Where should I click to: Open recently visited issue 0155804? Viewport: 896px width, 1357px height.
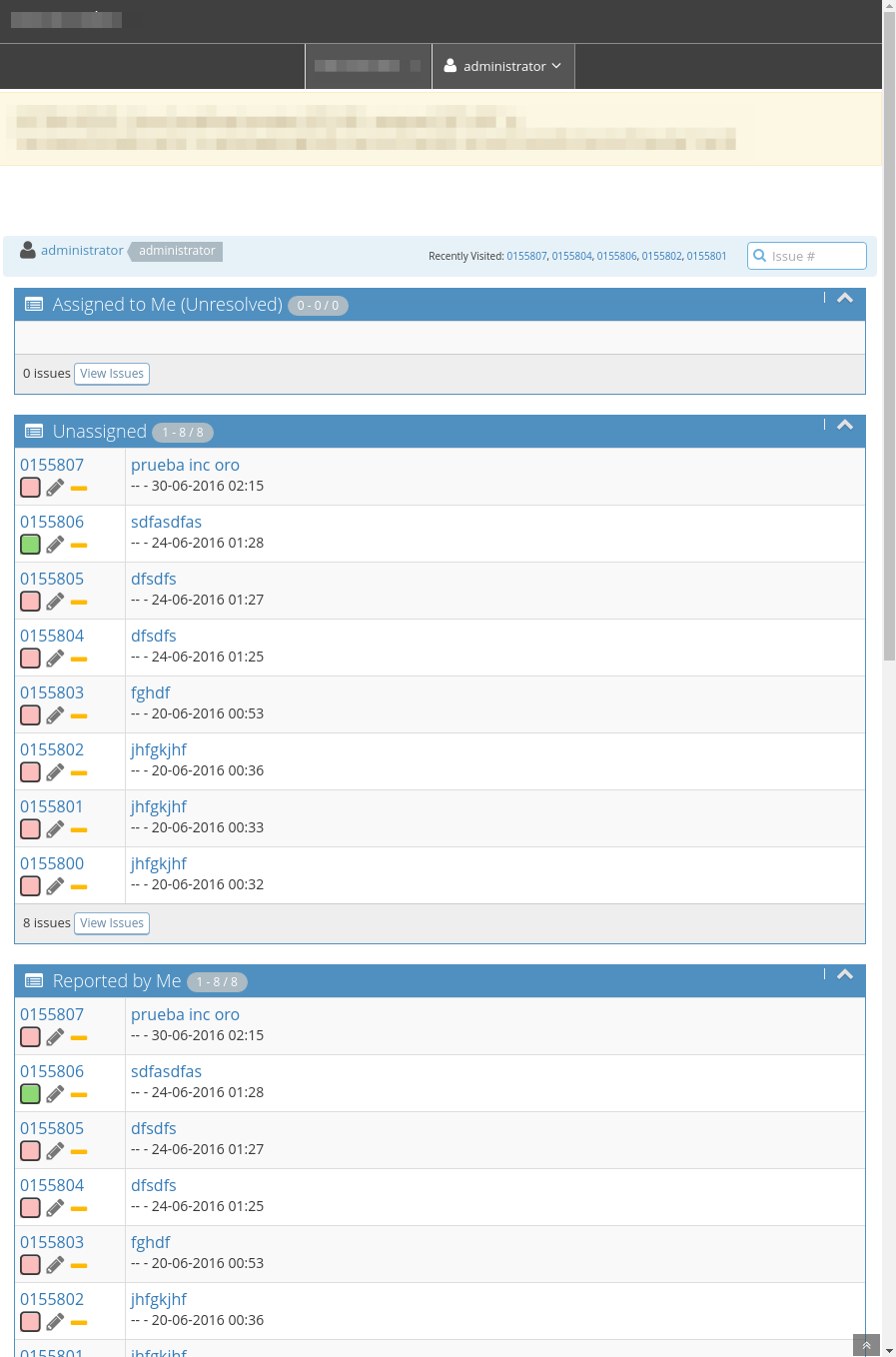pyautogui.click(x=571, y=257)
